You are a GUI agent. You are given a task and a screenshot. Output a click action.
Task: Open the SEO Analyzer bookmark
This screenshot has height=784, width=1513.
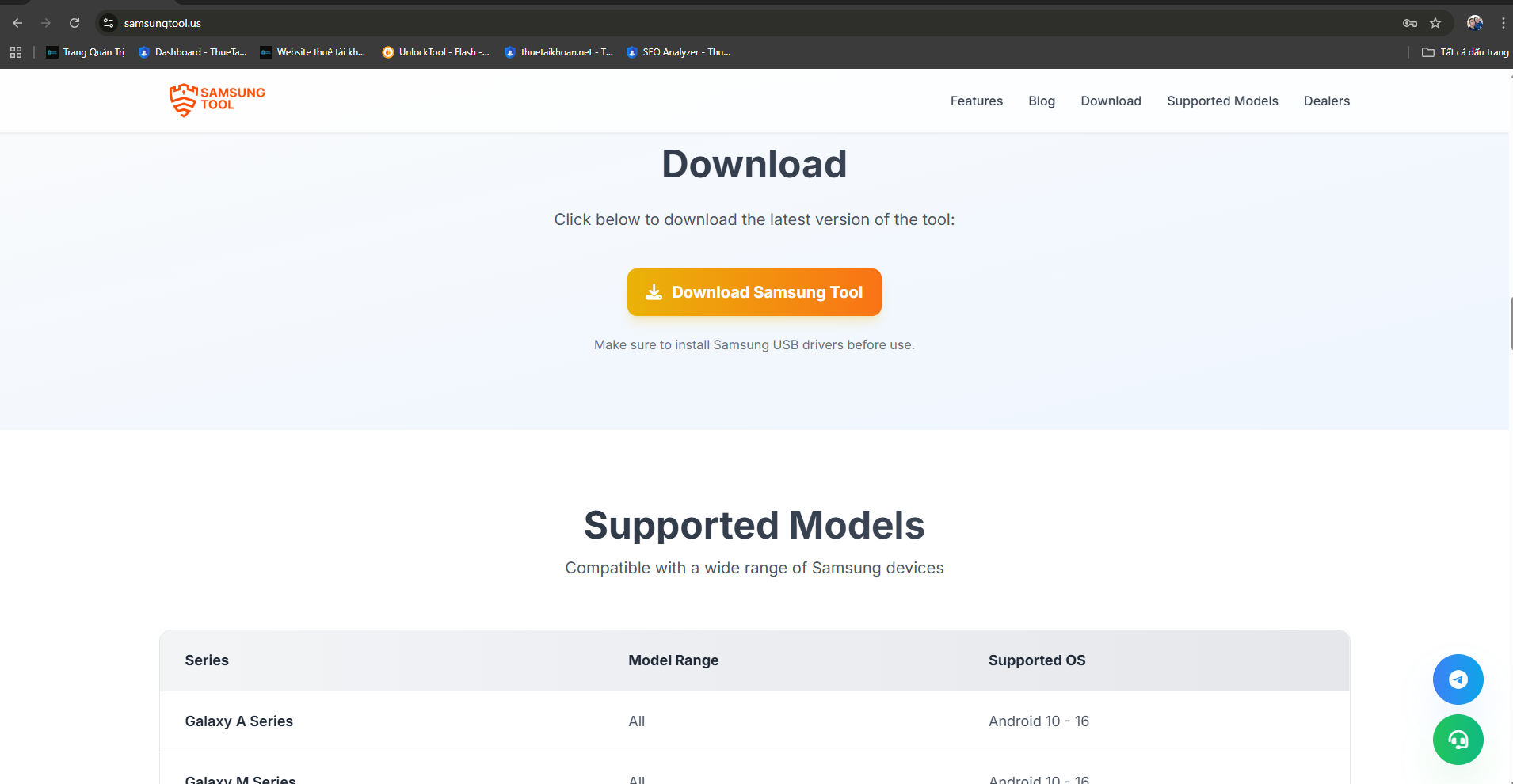pyautogui.click(x=679, y=52)
